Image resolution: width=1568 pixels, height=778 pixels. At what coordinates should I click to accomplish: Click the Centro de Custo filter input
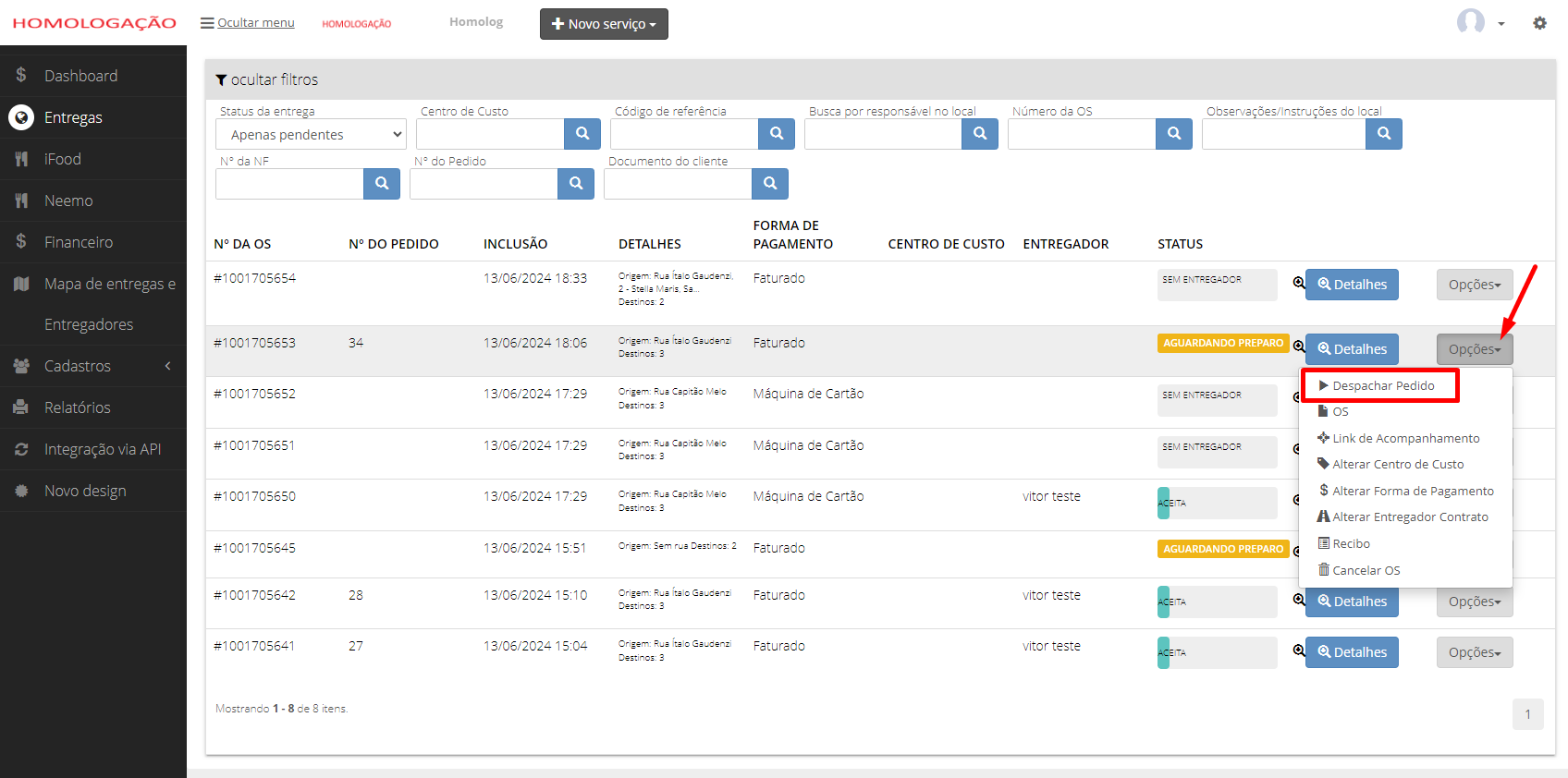coord(490,134)
